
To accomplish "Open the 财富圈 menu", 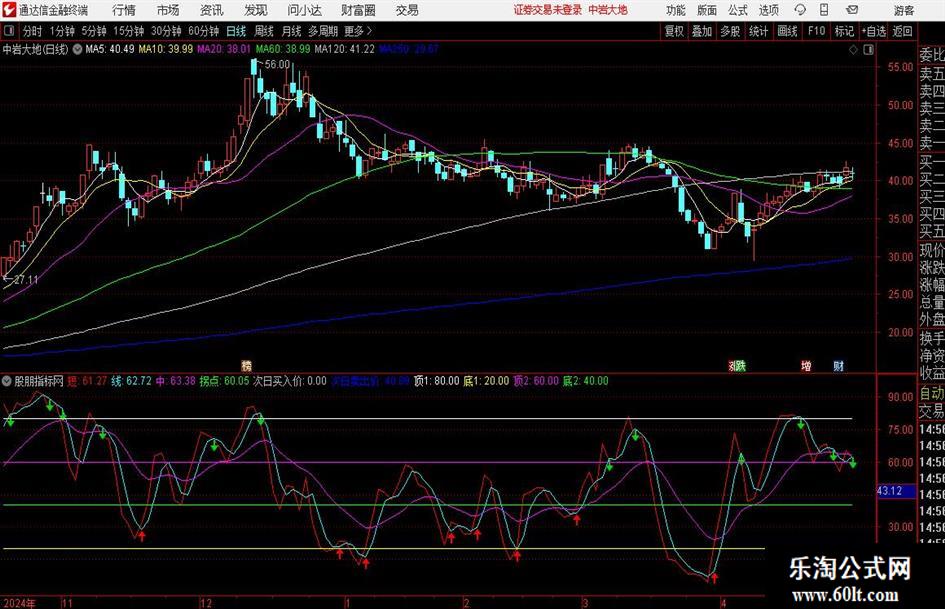I will (358, 10).
